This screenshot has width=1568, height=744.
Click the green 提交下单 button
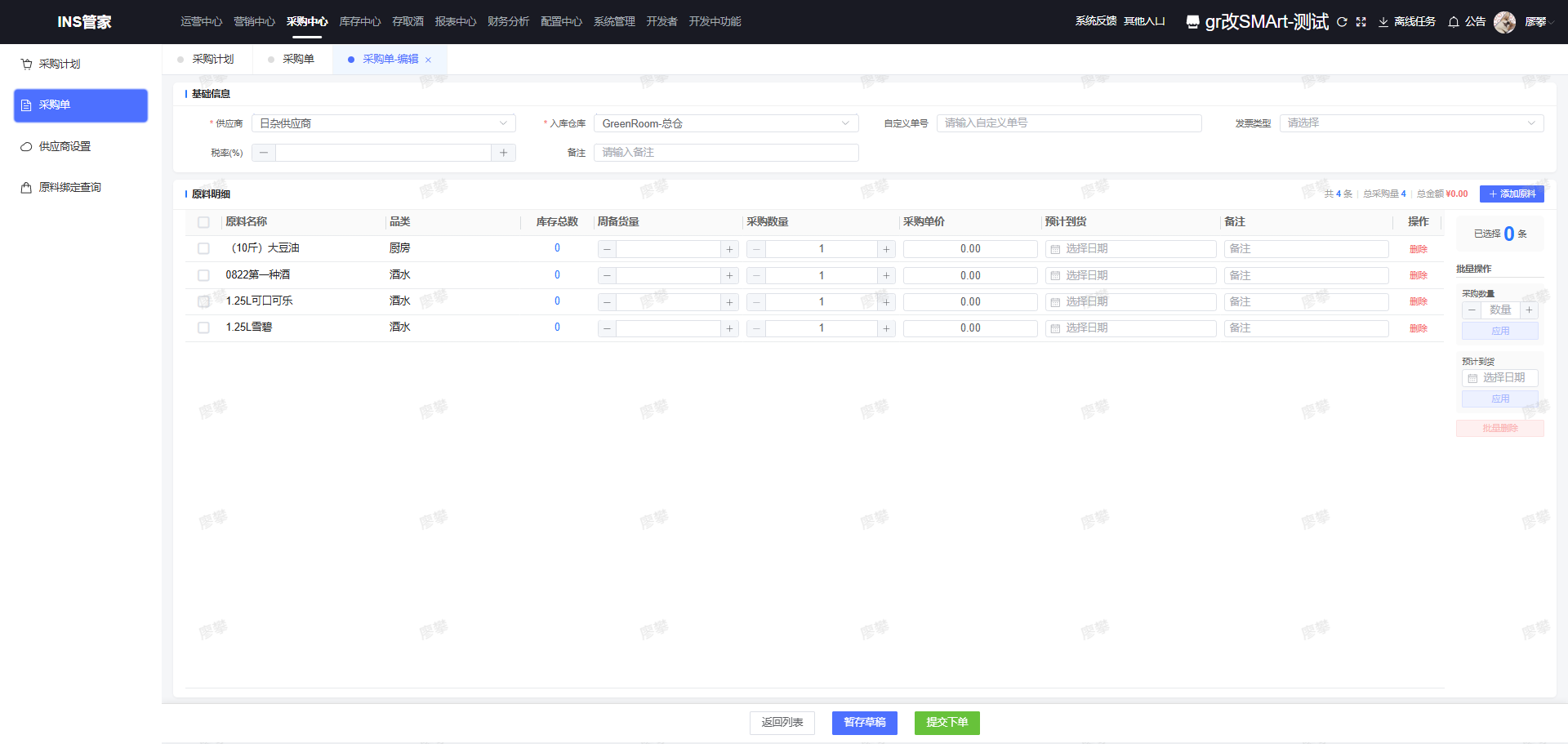coord(947,723)
